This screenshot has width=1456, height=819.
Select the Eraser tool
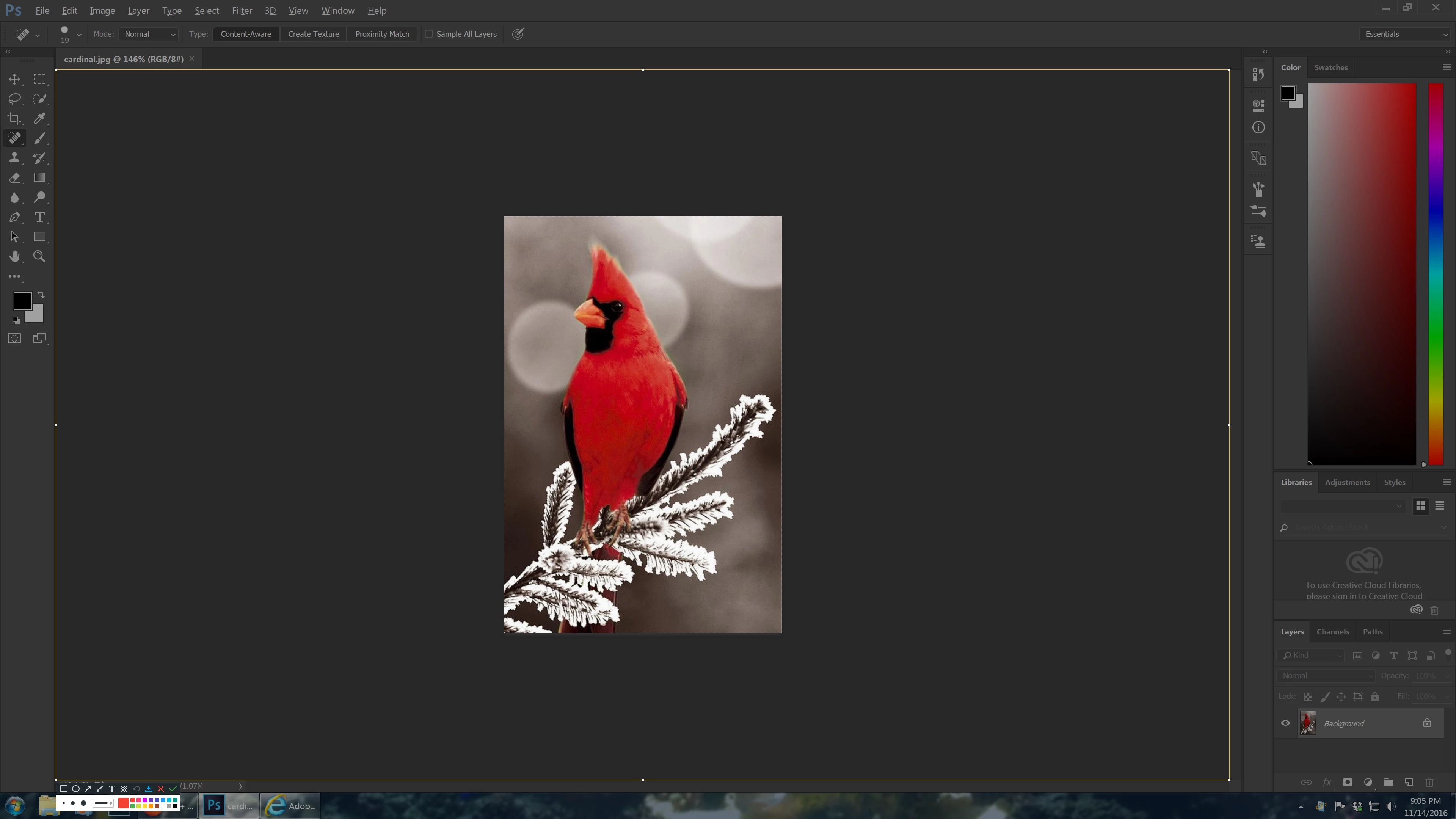click(x=14, y=178)
